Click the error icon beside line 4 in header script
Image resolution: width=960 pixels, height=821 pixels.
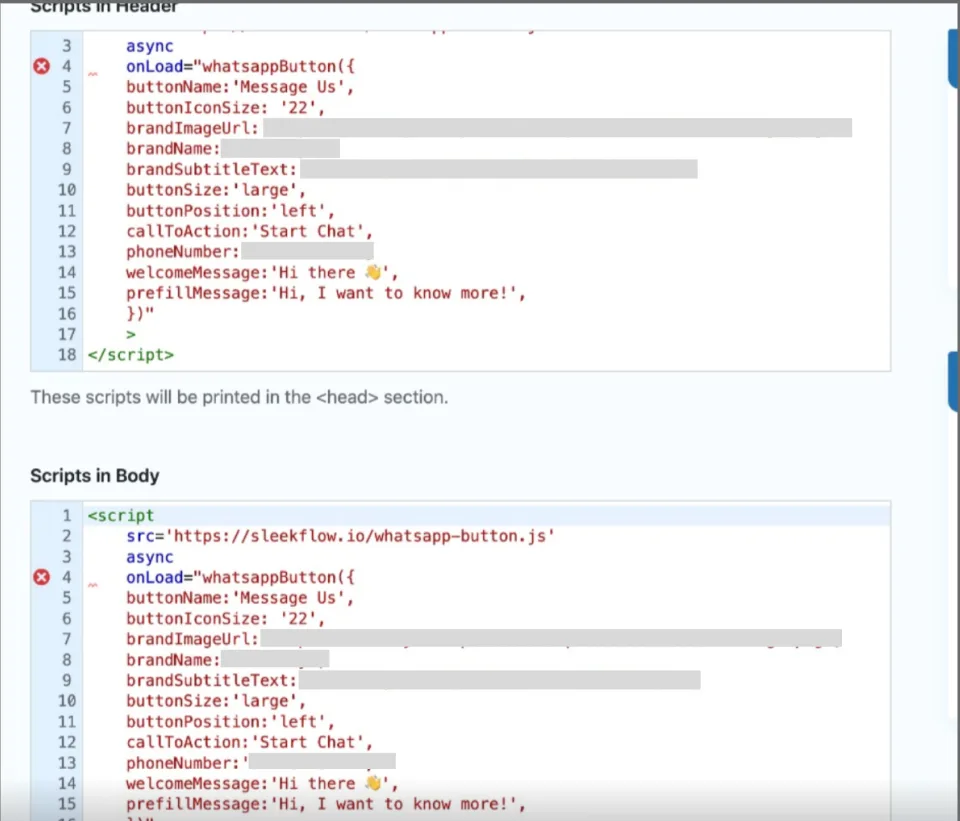(x=40, y=66)
